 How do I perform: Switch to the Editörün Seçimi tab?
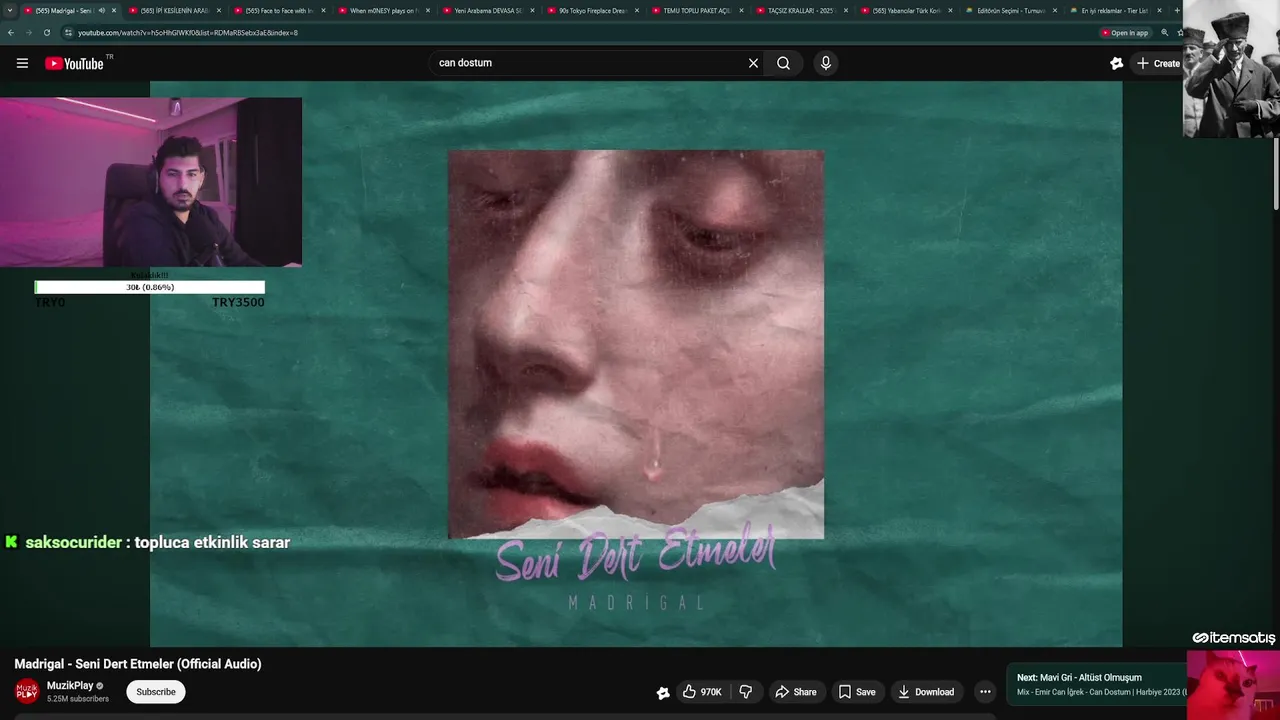[1011, 10]
